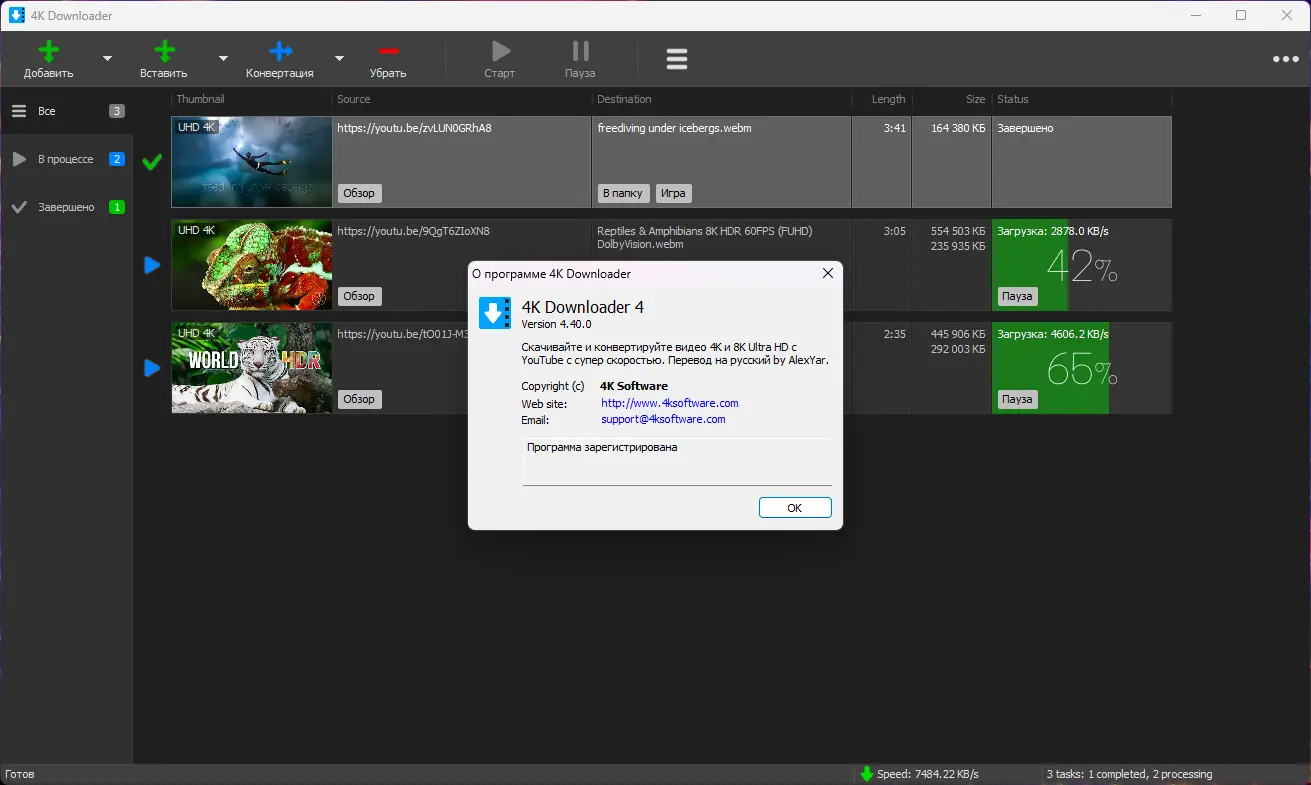
Task: Expand the Добавить dropdown arrow
Action: pos(106,58)
